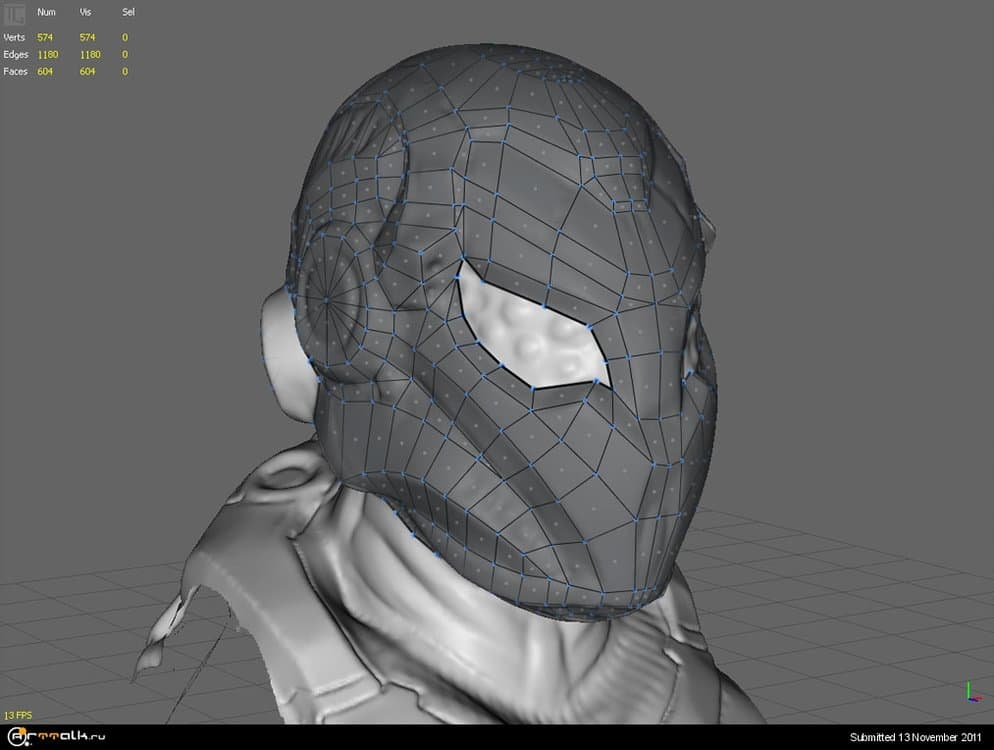Click the Vis column header

point(86,13)
